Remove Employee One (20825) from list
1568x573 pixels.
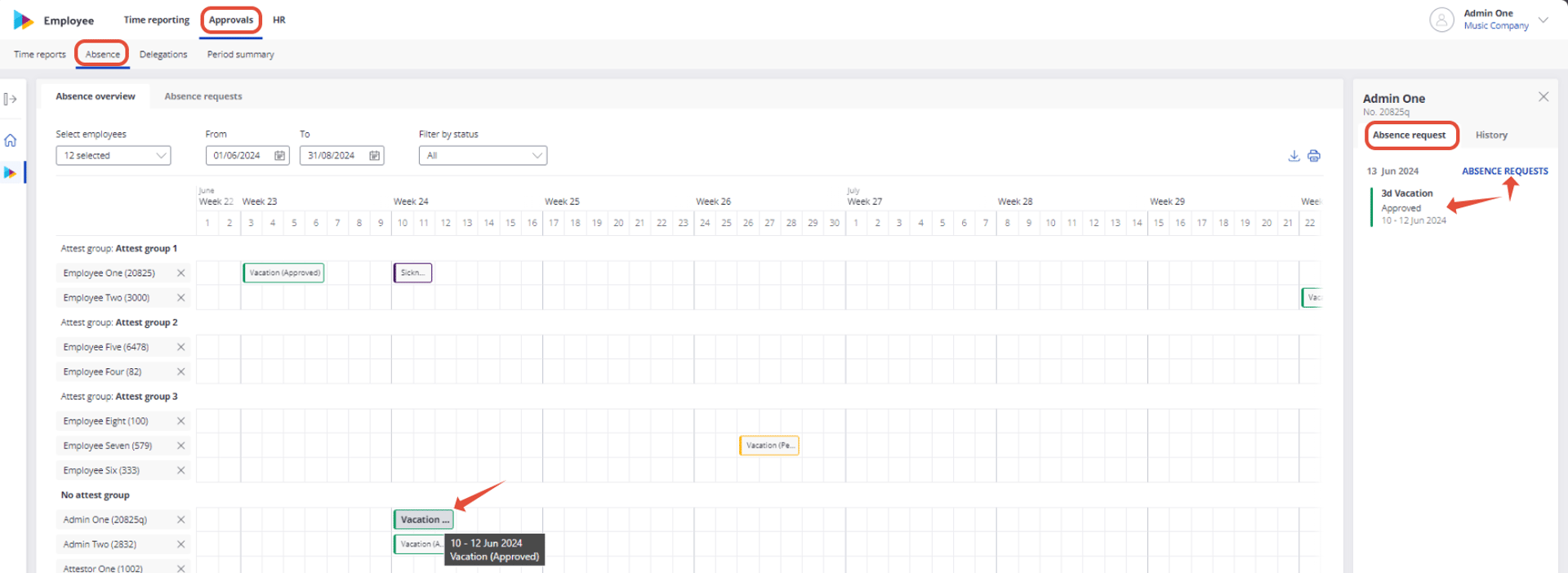[x=181, y=273]
